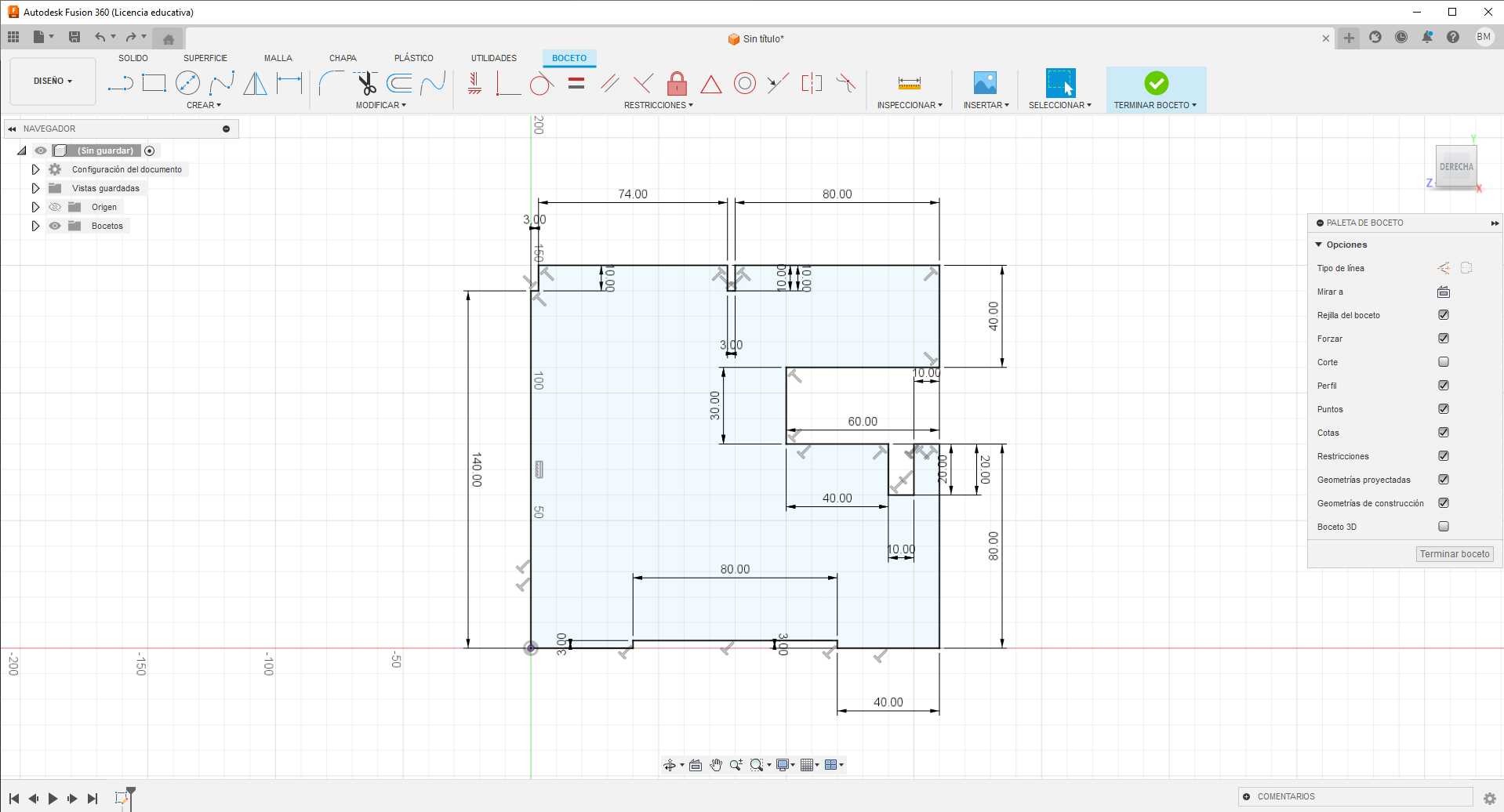
Task: Toggle the Restricciones checkbox
Action: click(1444, 456)
